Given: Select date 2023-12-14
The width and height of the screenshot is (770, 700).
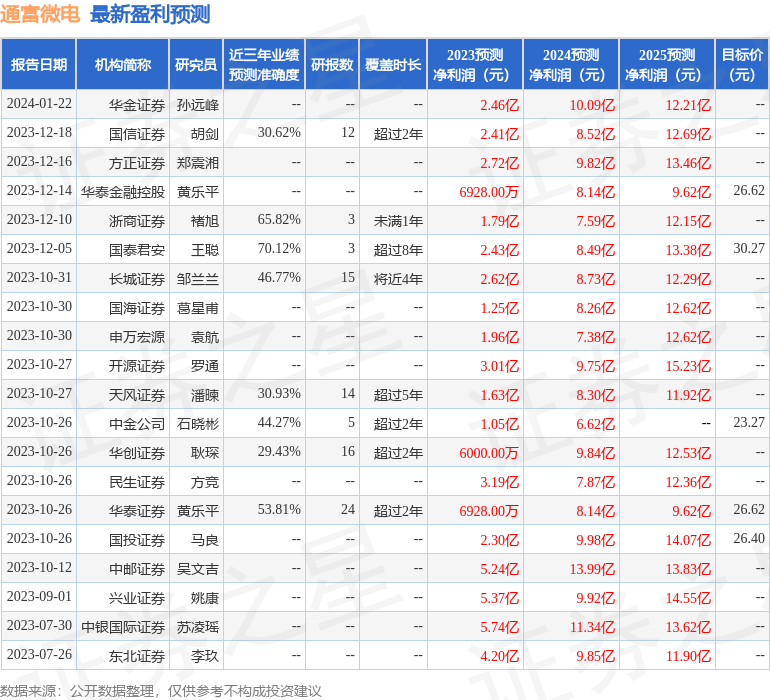Looking at the screenshot, I should pos(39,191).
